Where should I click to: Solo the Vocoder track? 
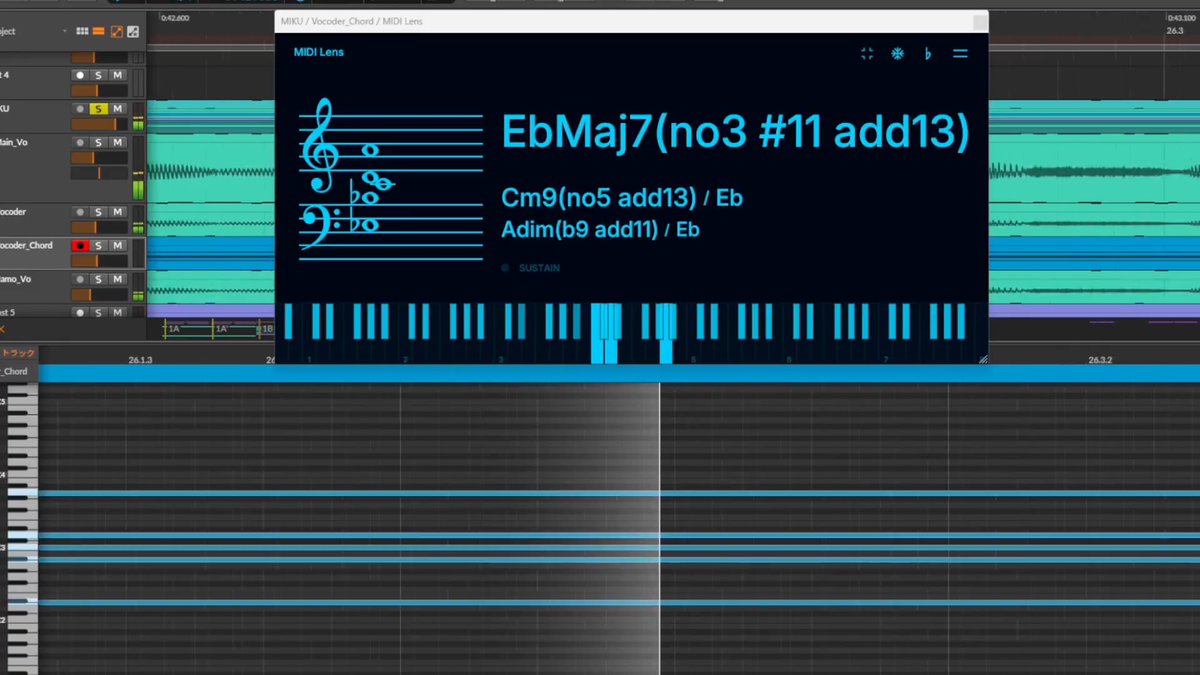(98, 212)
